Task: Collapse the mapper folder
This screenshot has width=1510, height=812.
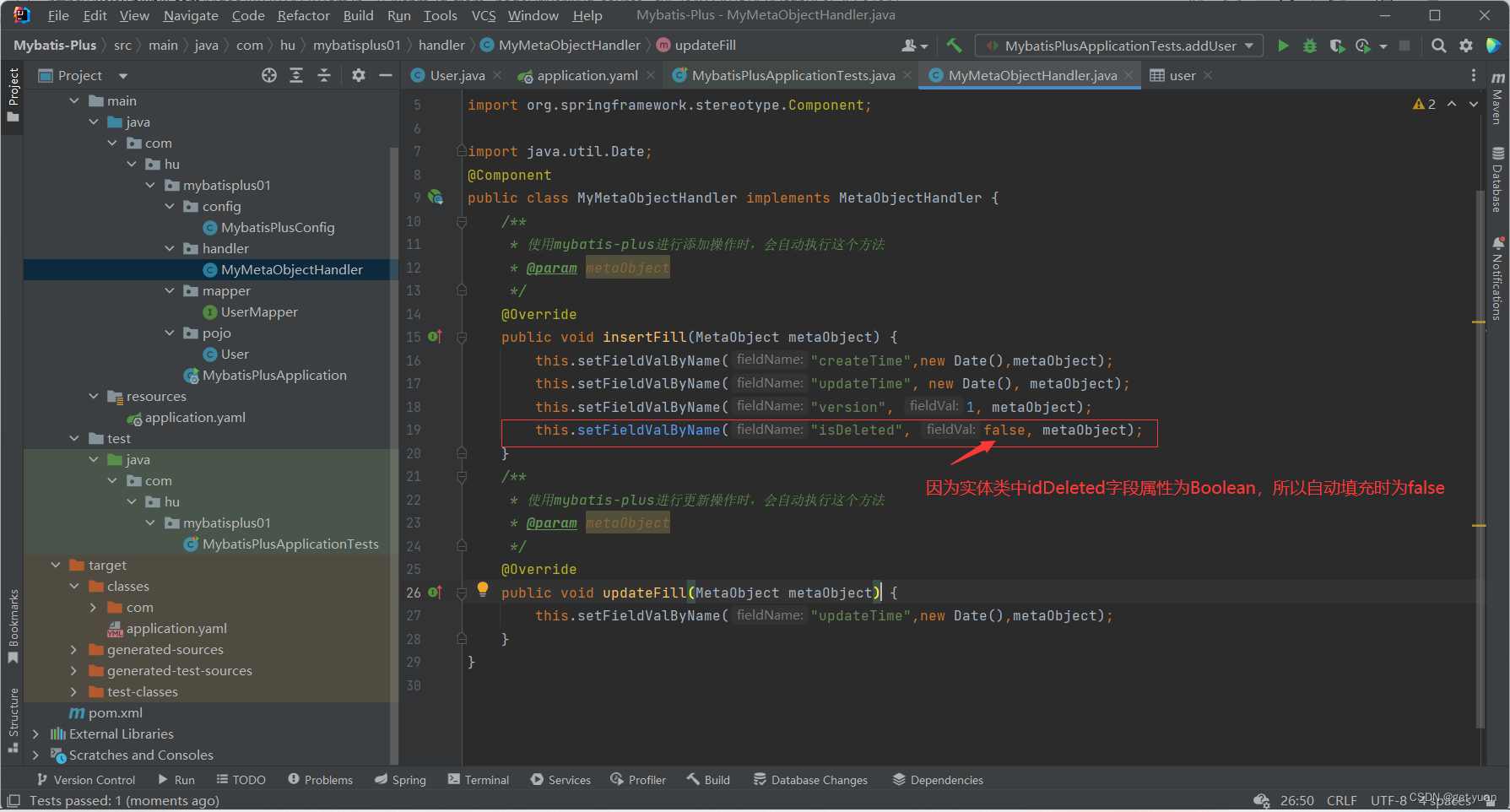Action: point(170,291)
